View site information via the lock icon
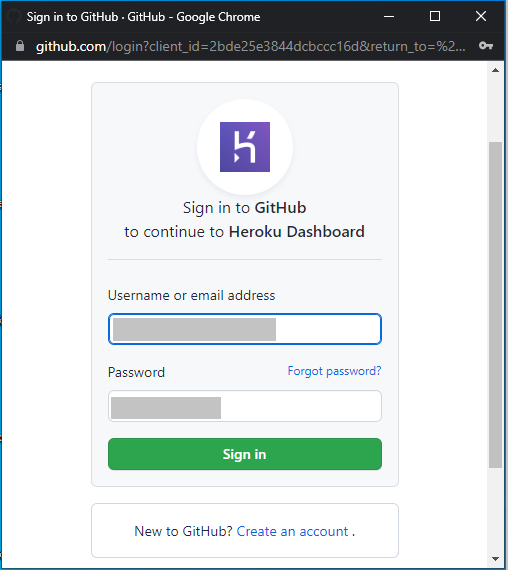Viewport: 508px width, 570px height. click(20, 46)
